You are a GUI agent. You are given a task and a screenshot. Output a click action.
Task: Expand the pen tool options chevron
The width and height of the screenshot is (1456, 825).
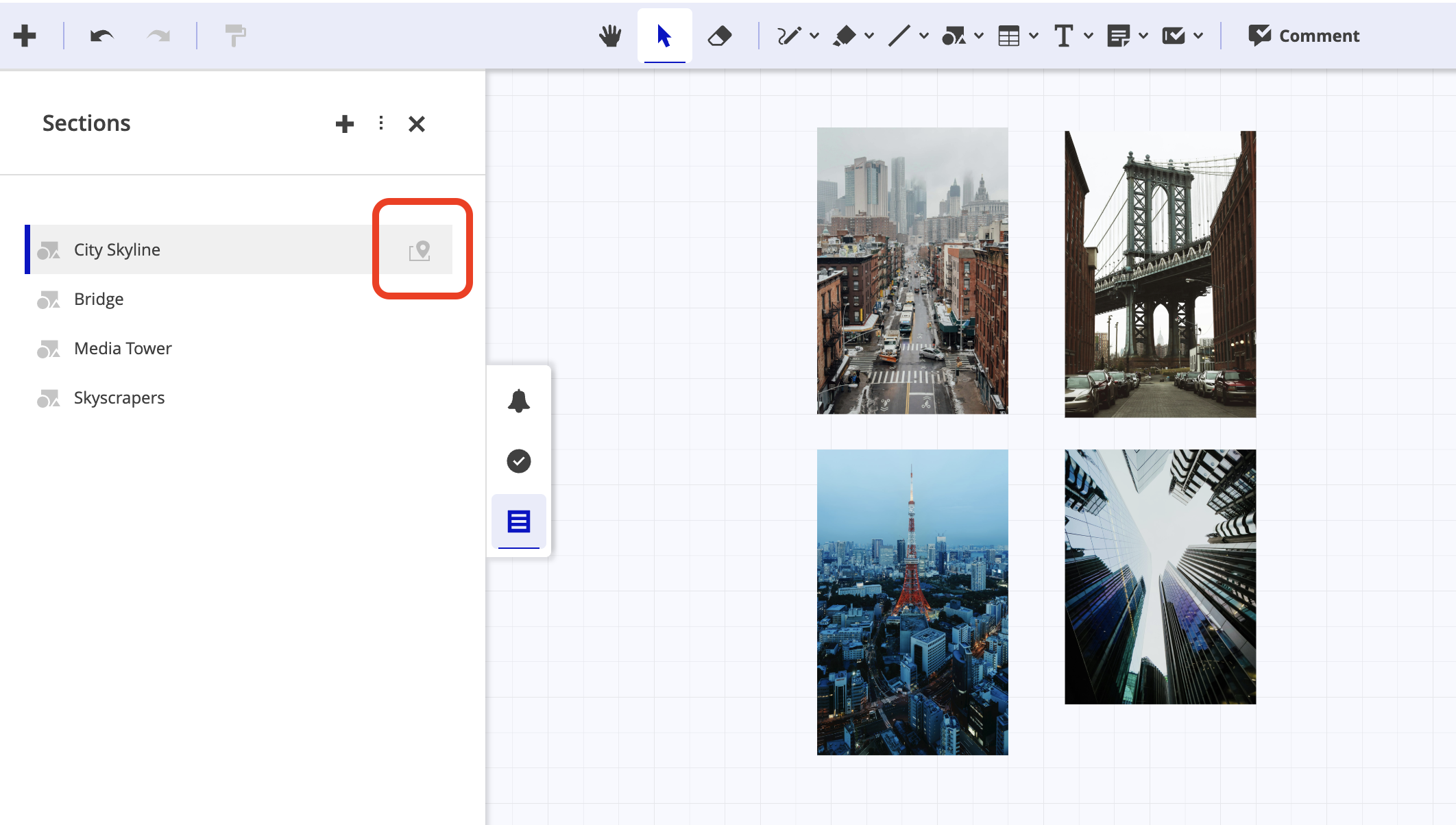tap(814, 36)
